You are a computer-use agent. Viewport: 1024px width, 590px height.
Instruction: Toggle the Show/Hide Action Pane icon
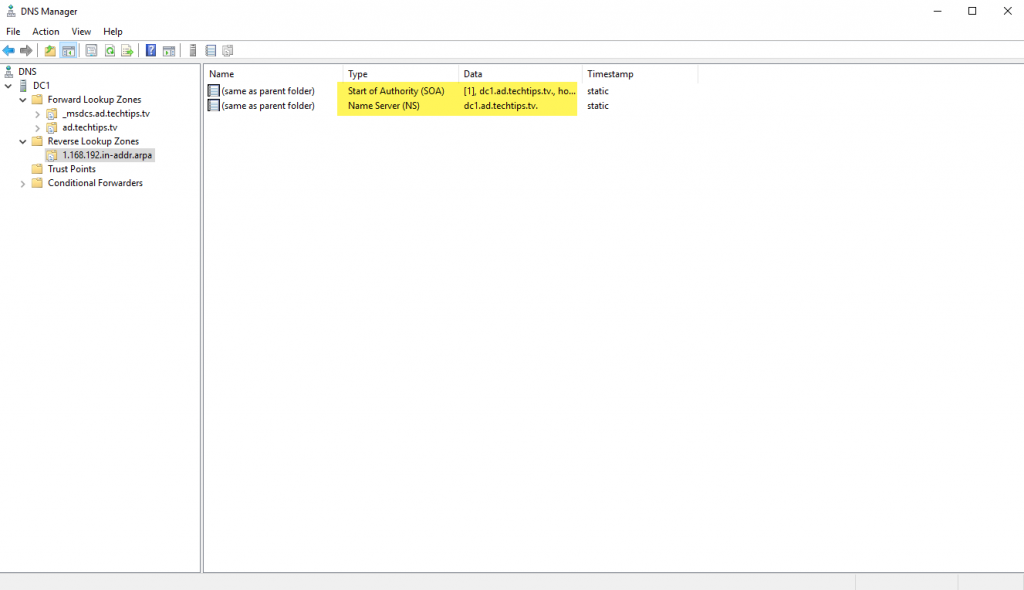[169, 50]
